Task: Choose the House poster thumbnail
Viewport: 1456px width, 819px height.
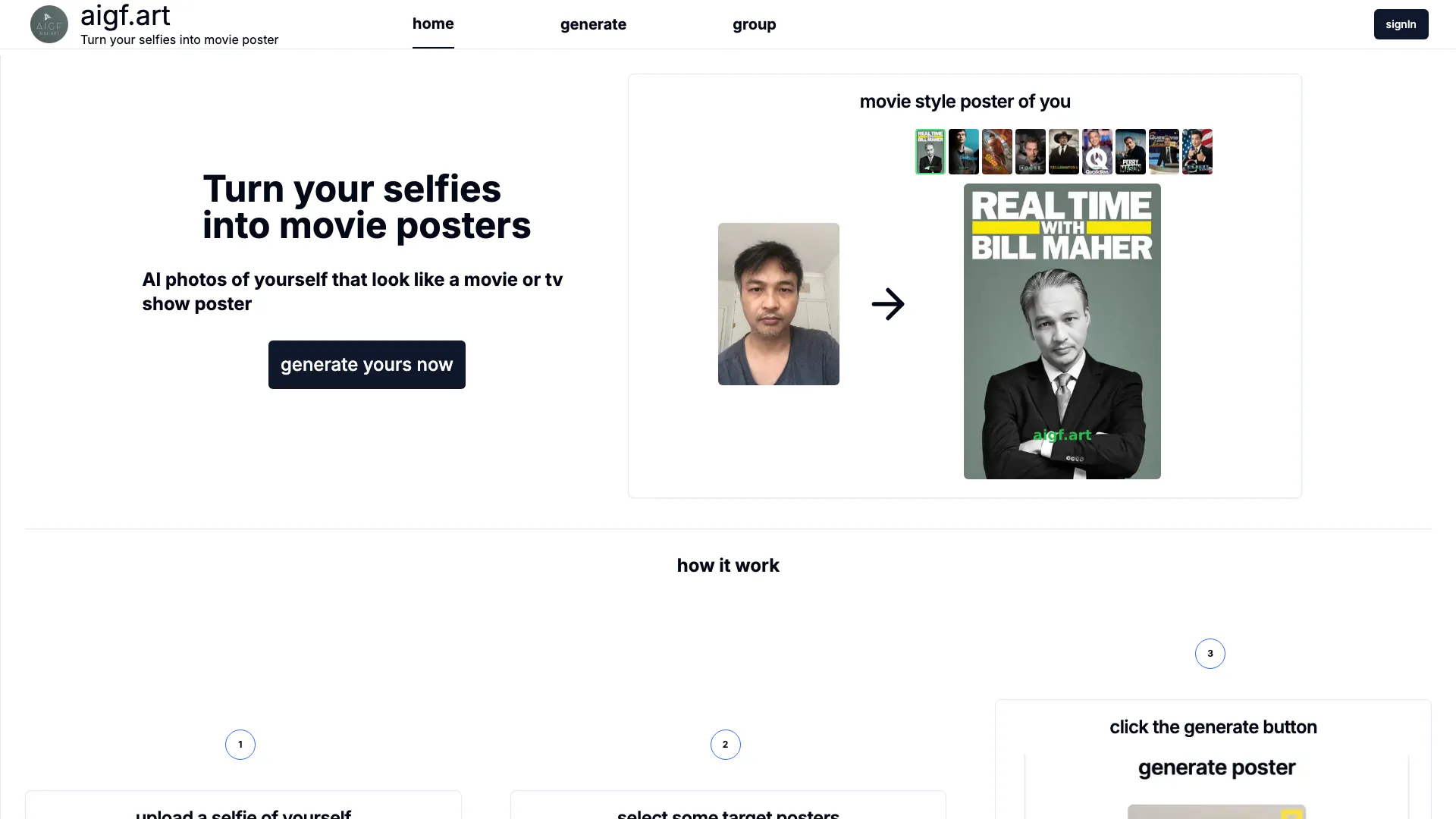Action: coord(1031,152)
